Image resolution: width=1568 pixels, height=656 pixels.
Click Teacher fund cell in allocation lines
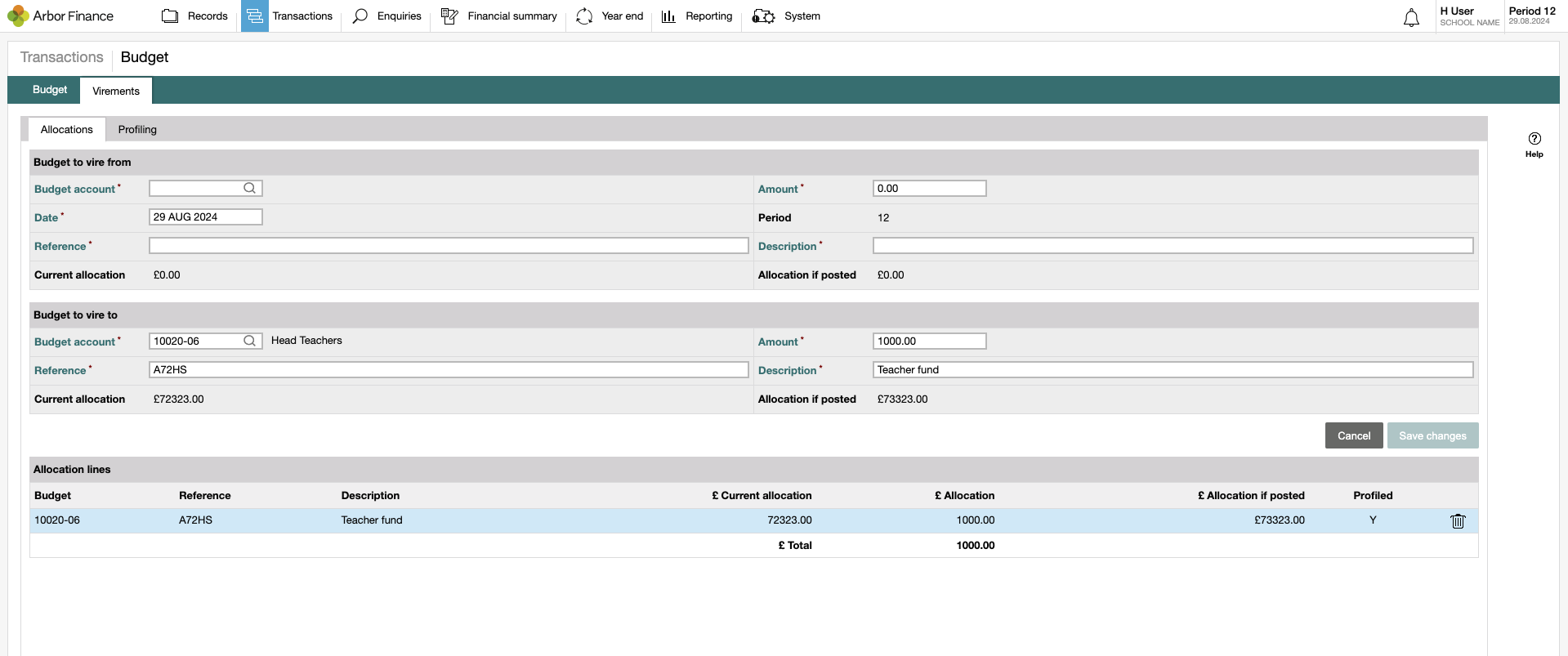[372, 520]
